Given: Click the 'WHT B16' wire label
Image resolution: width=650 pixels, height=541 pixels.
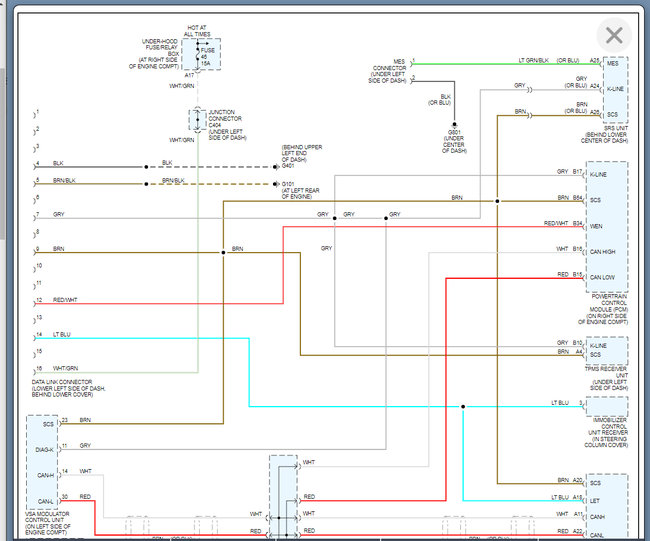Looking at the screenshot, I should coord(569,249).
